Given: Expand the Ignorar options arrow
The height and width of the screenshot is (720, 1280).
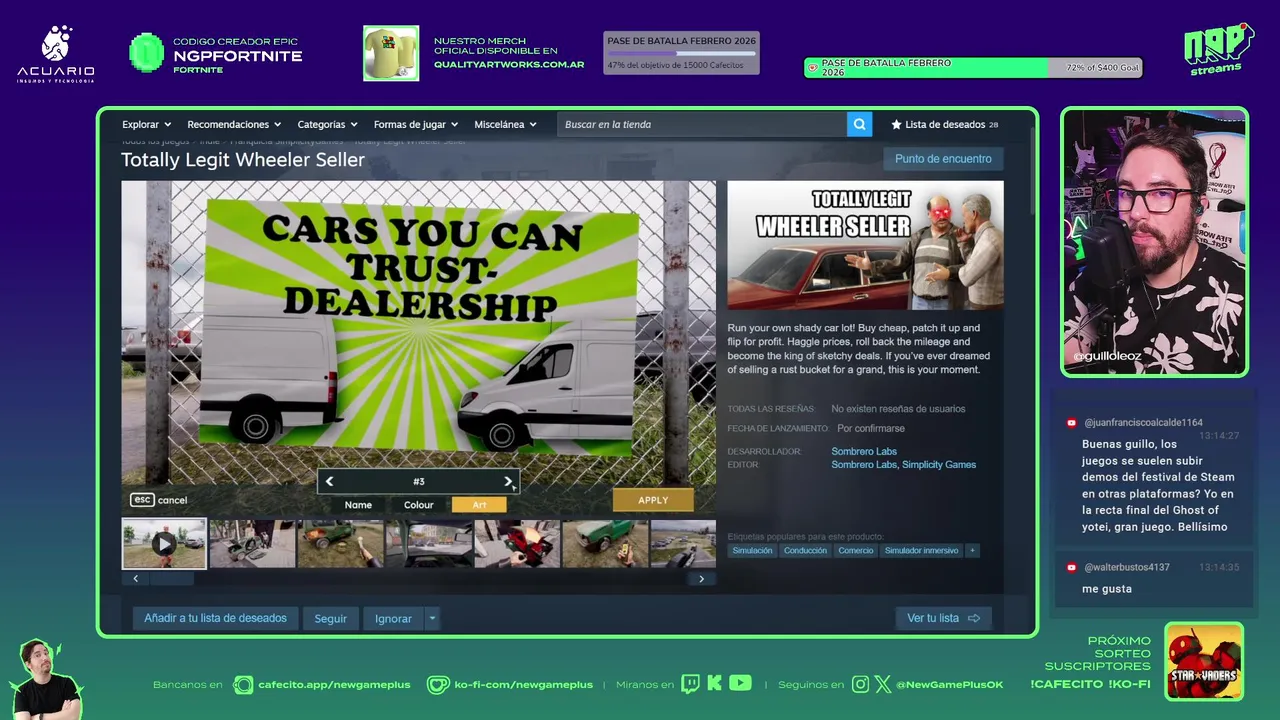Looking at the screenshot, I should click(x=432, y=618).
